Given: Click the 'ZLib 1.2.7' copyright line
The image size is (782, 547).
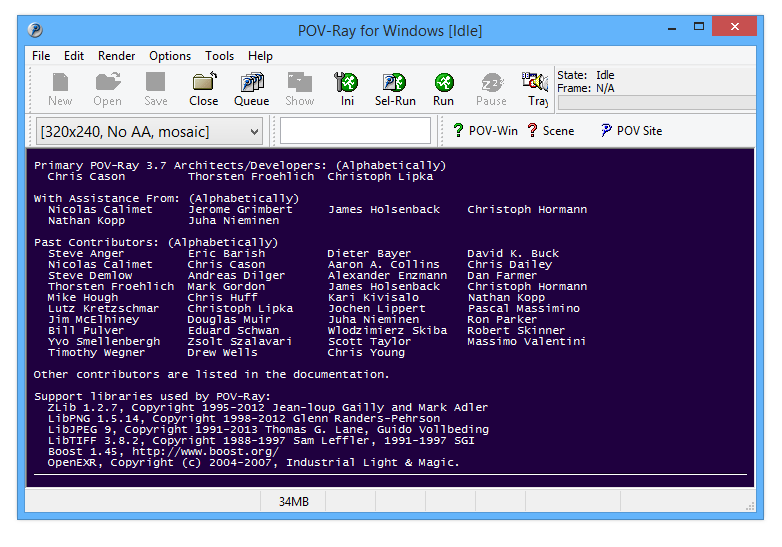Looking at the screenshot, I should point(267,407).
